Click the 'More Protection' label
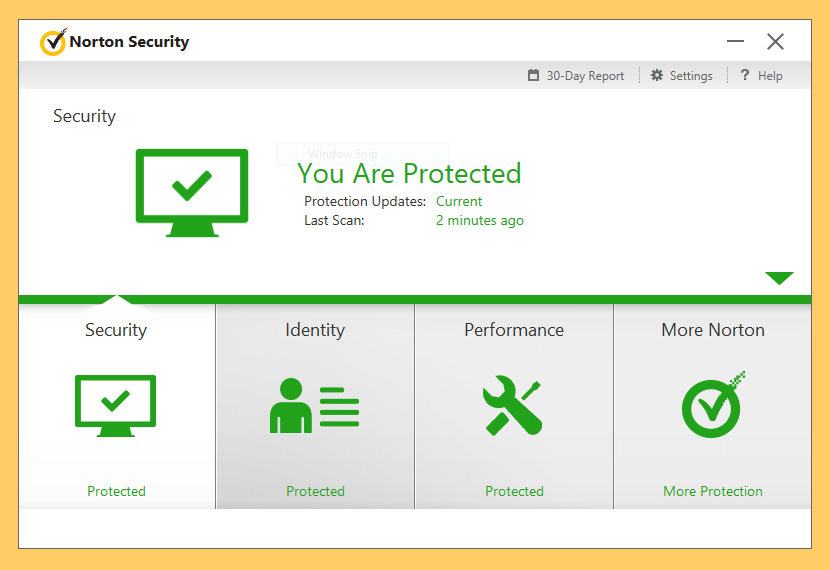The height and width of the screenshot is (570, 830). coord(713,491)
